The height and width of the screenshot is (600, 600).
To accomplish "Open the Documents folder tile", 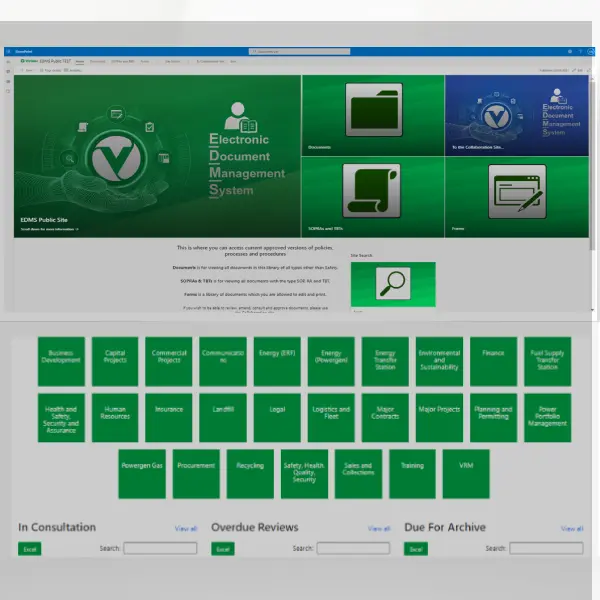I will point(373,115).
